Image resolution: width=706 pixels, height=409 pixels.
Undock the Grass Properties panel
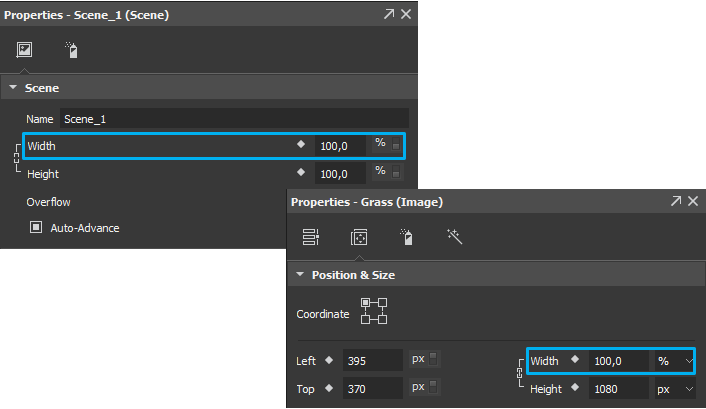(676, 201)
